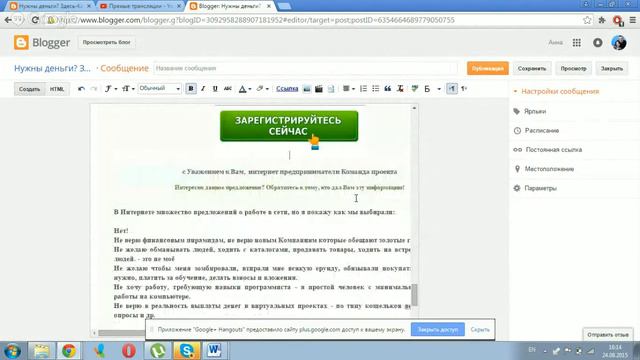Open the account profile avatar
The image size is (640, 360).
tap(619, 42)
